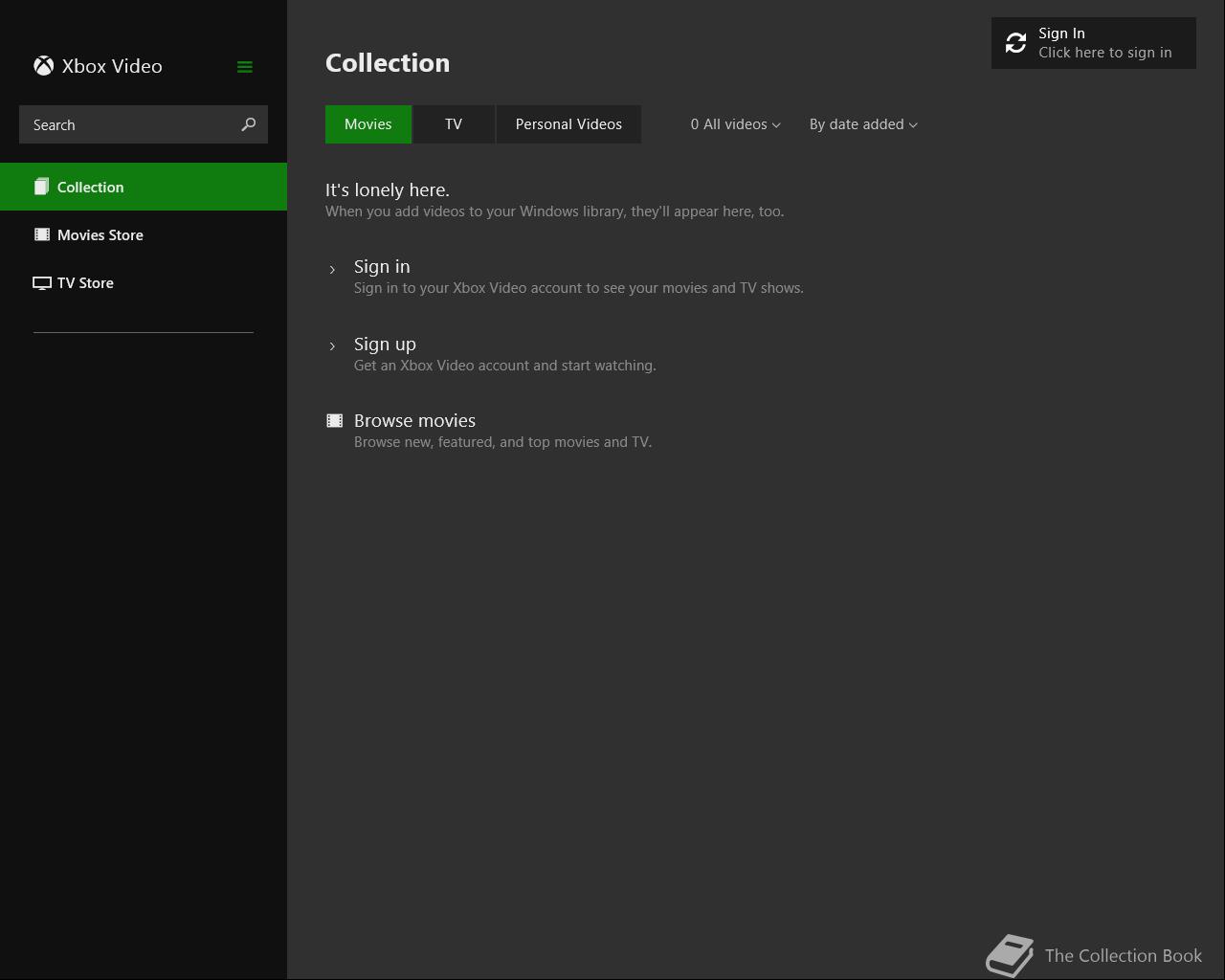The width and height of the screenshot is (1225, 980).
Task: Click the Xbox Video title text
Action: [112, 66]
